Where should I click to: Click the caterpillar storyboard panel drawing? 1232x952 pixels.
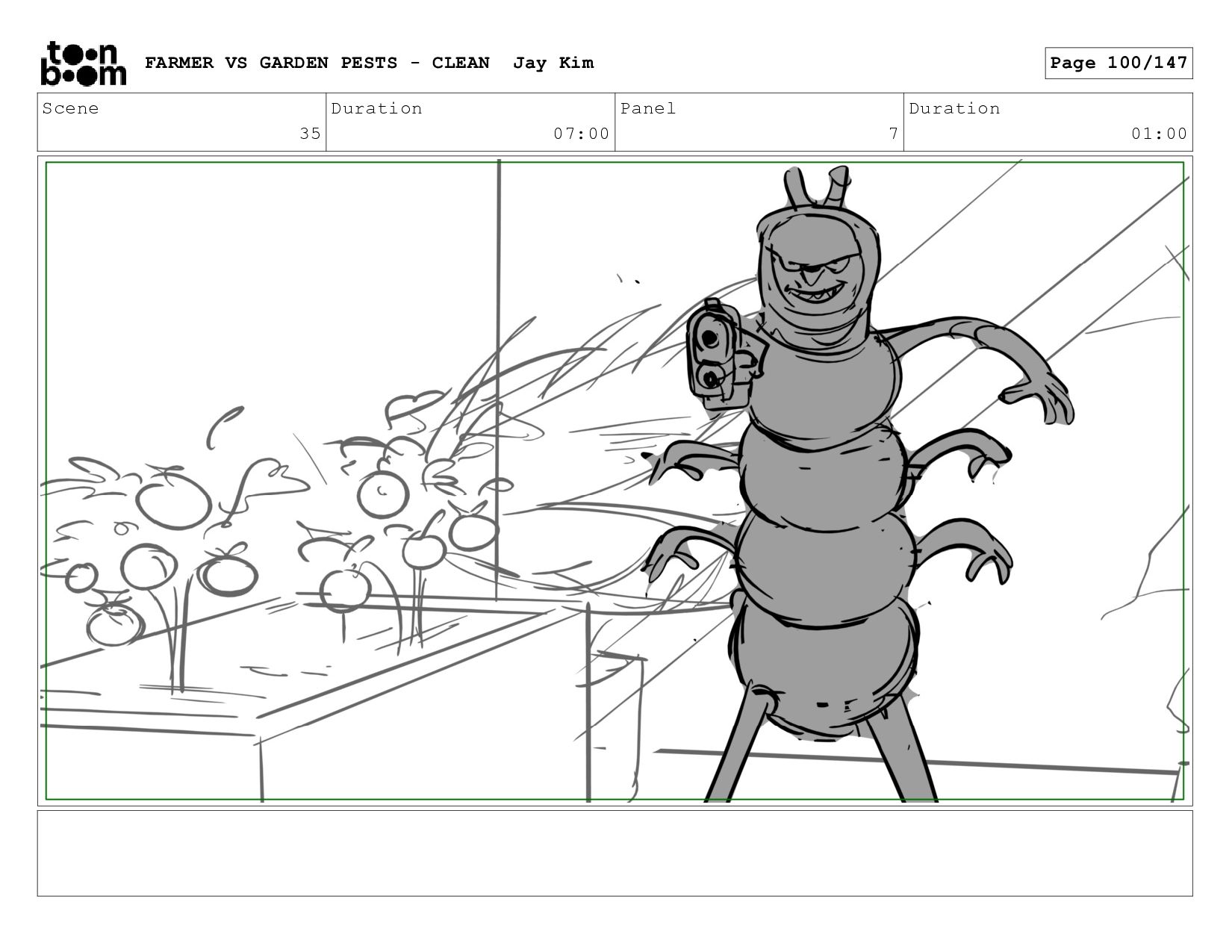615,481
